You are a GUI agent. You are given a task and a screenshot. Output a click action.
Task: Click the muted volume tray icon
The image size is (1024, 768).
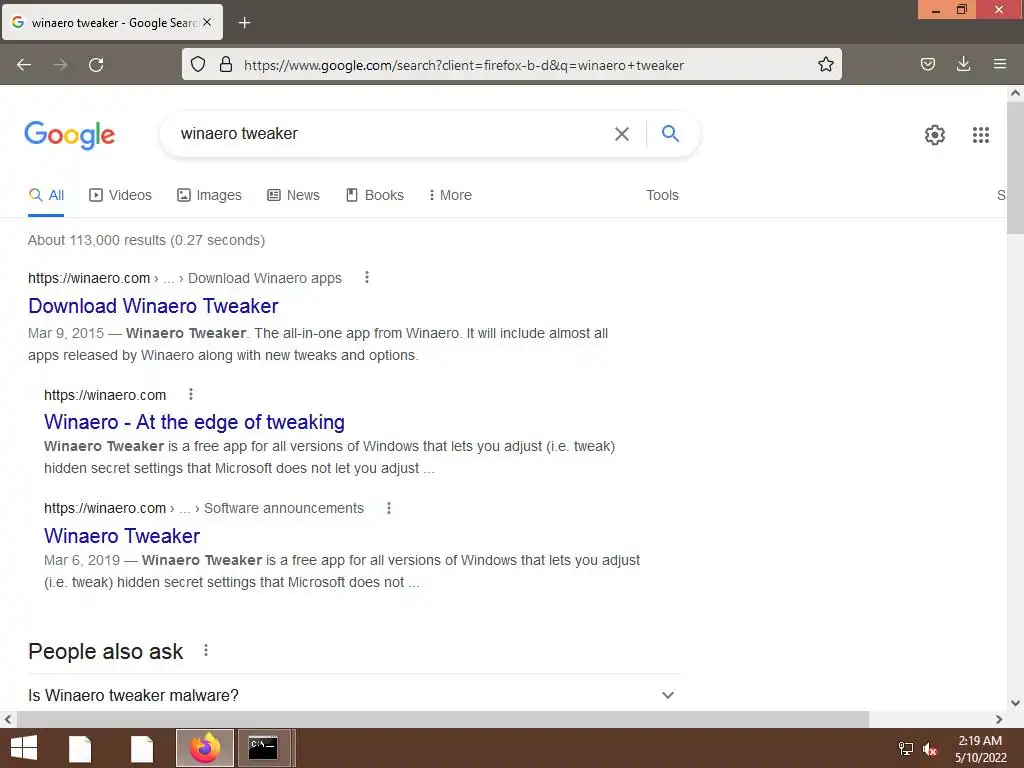coord(930,749)
